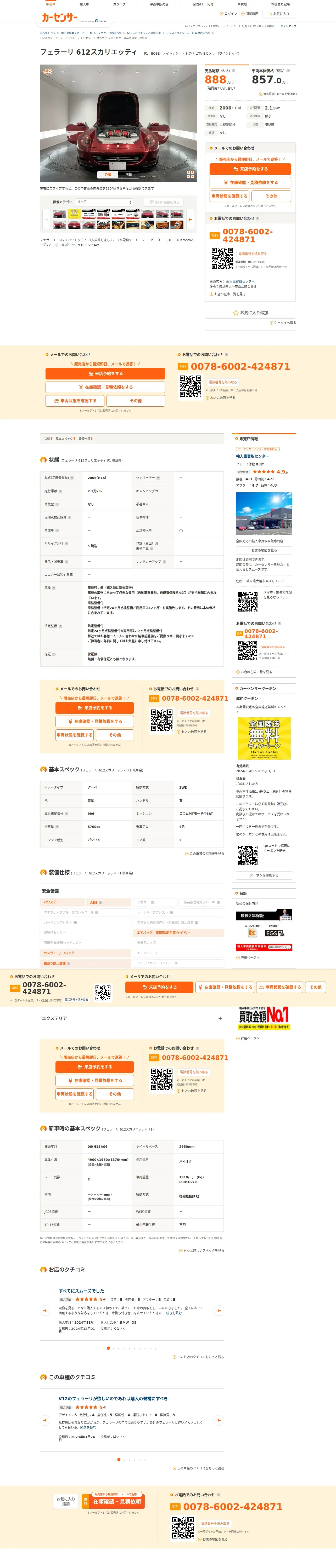Open fullscreen view of the car photo
Screen dimensions: 336x1568
point(190,174)
